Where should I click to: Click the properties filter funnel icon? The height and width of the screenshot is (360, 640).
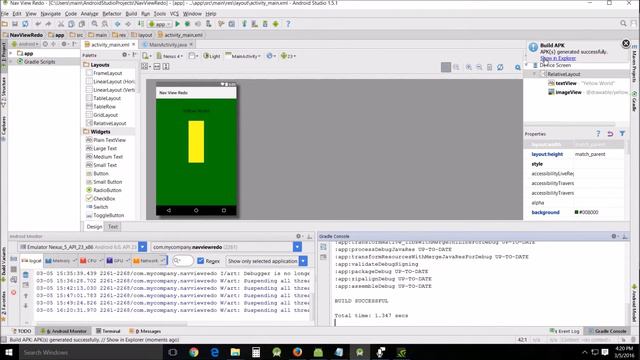(622, 133)
